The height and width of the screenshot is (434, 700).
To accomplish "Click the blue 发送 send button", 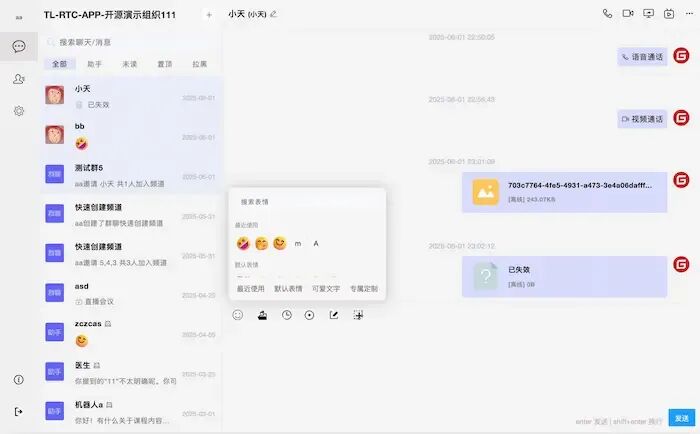I will click(682, 418).
